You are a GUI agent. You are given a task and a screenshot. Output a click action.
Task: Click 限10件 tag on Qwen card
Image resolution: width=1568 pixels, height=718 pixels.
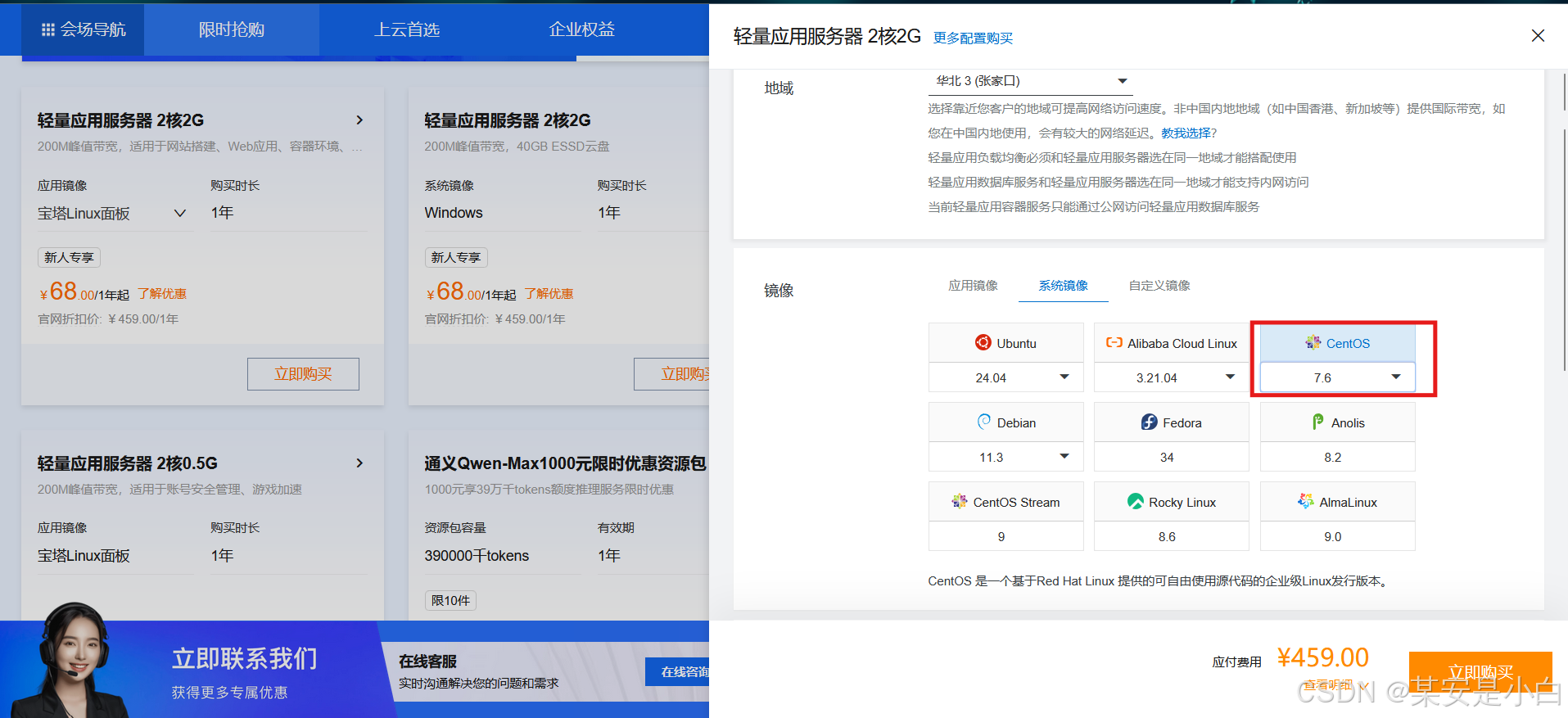[x=450, y=600]
